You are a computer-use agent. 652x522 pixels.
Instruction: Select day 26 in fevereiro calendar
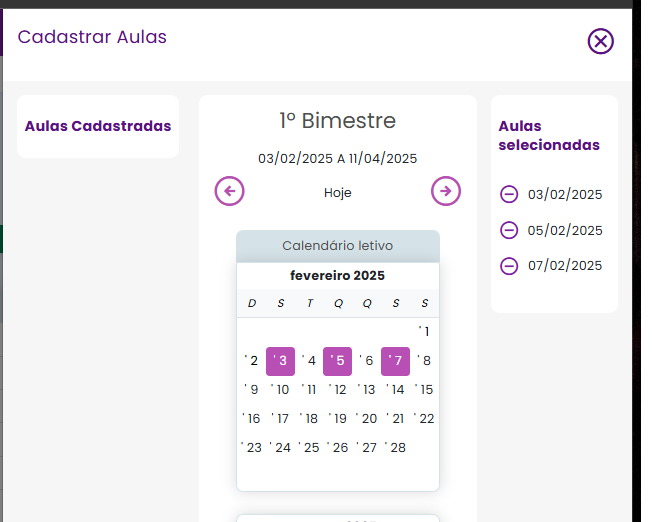(x=338, y=448)
